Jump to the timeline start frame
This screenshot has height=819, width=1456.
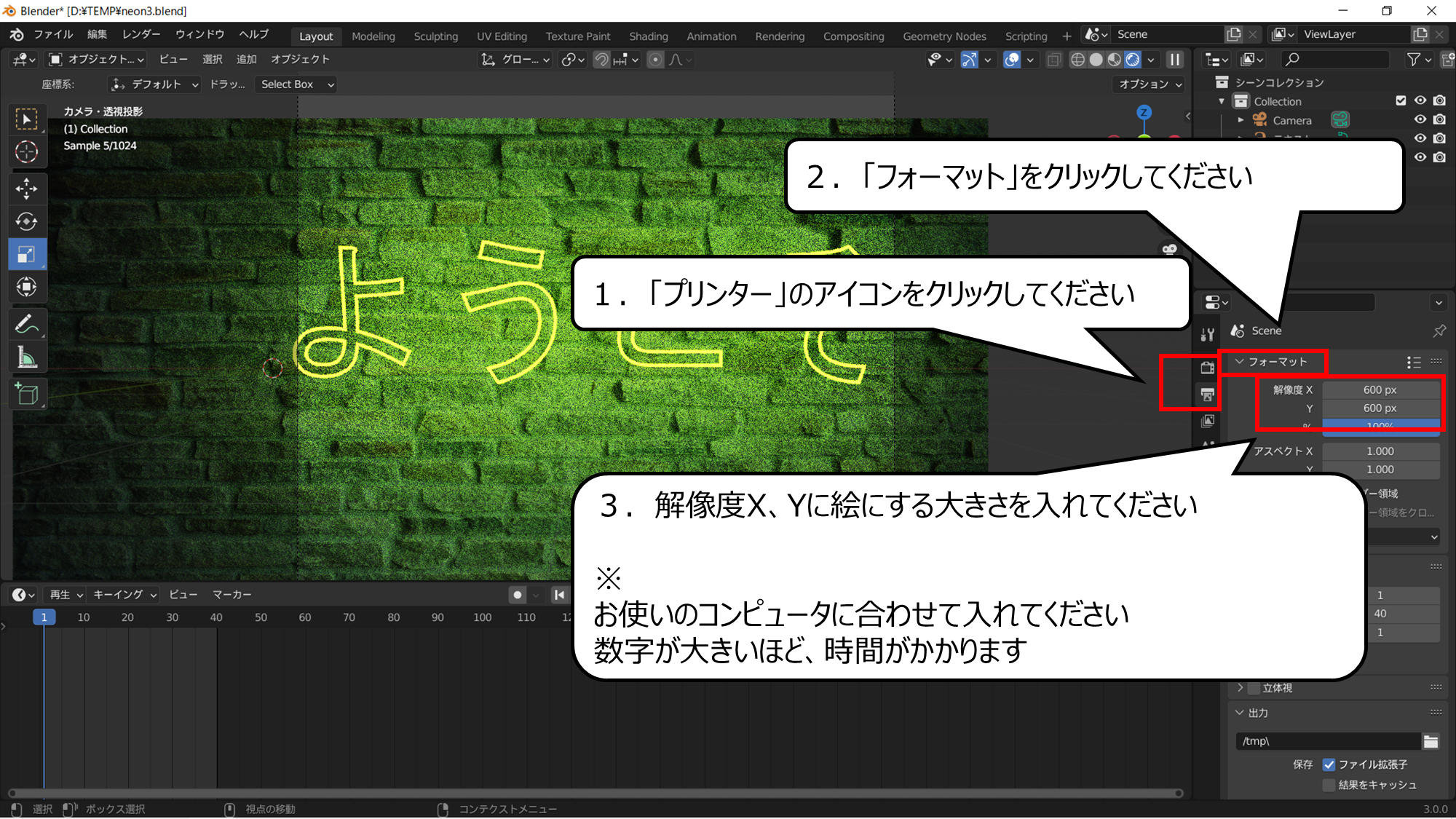(x=559, y=595)
